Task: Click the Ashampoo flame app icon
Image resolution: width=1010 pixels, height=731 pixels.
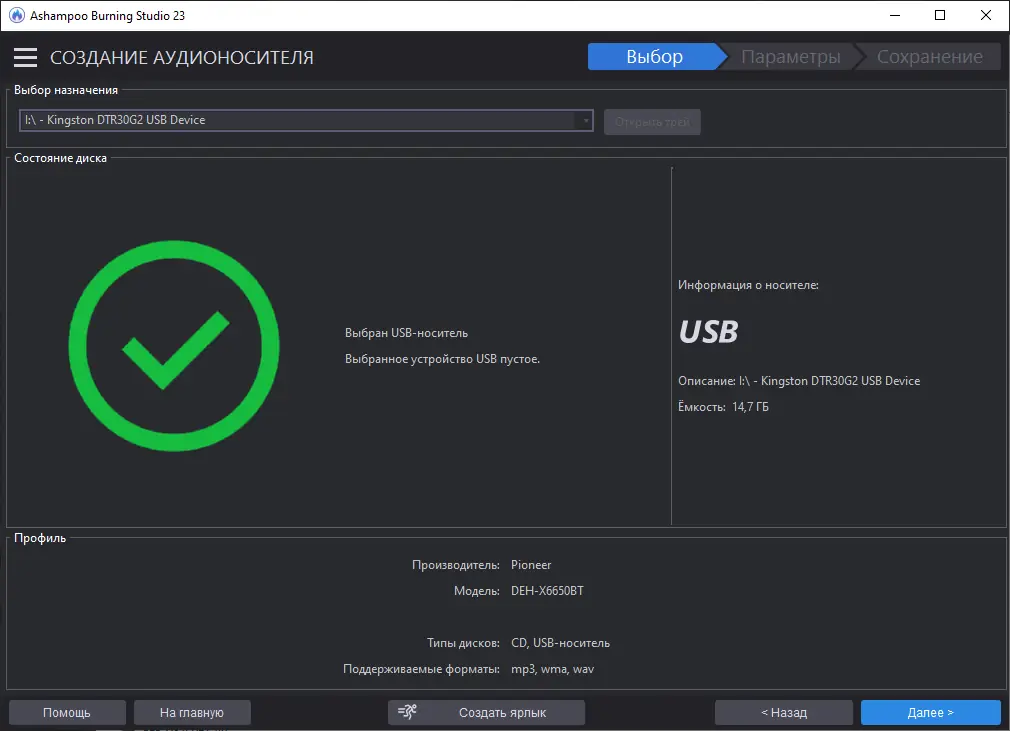Action: point(17,15)
